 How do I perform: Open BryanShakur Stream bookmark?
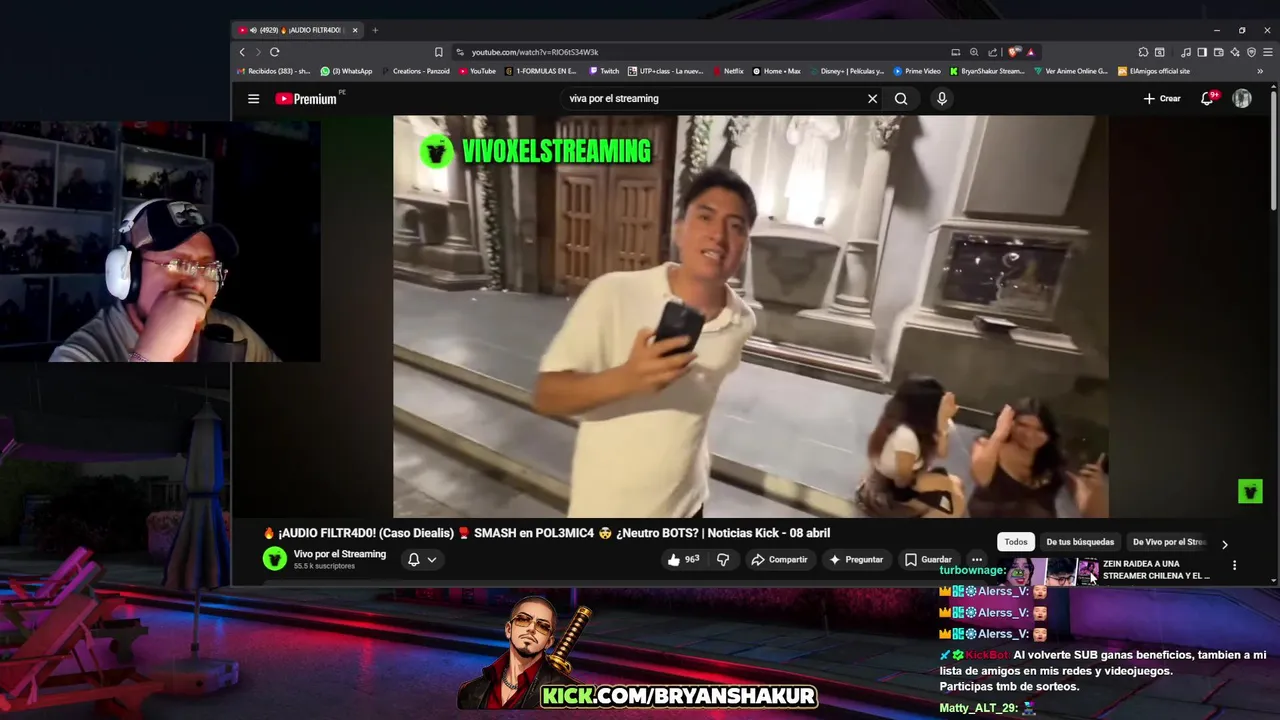click(x=987, y=71)
